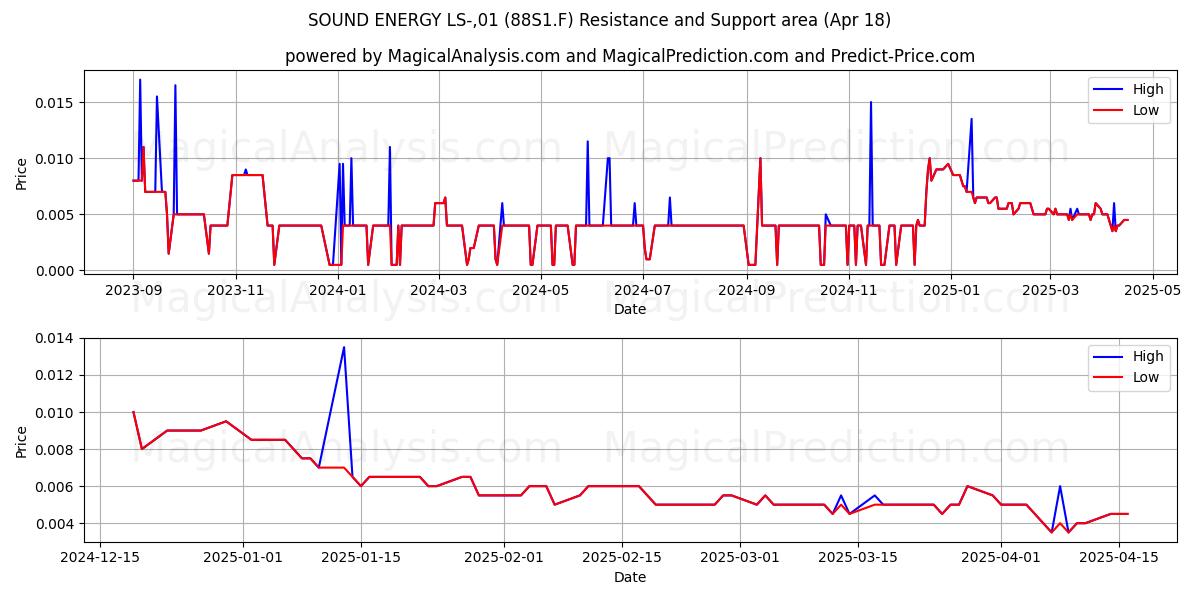Click the 'Price' axis title of top chart
This screenshot has width=1200, height=600.
[x=22, y=174]
